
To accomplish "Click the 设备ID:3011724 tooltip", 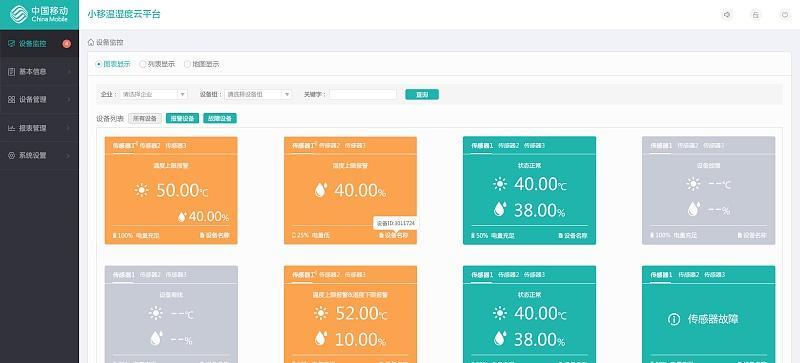I will [x=396, y=223].
